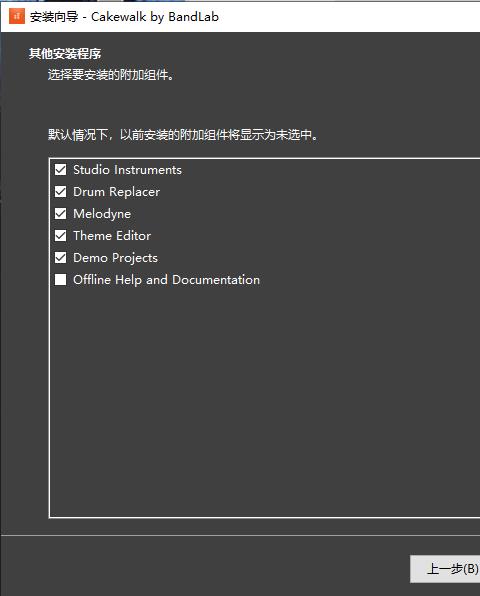The image size is (480, 596).
Task: Click the horizontal separator line above 上一步 button
Action: click(x=240, y=535)
